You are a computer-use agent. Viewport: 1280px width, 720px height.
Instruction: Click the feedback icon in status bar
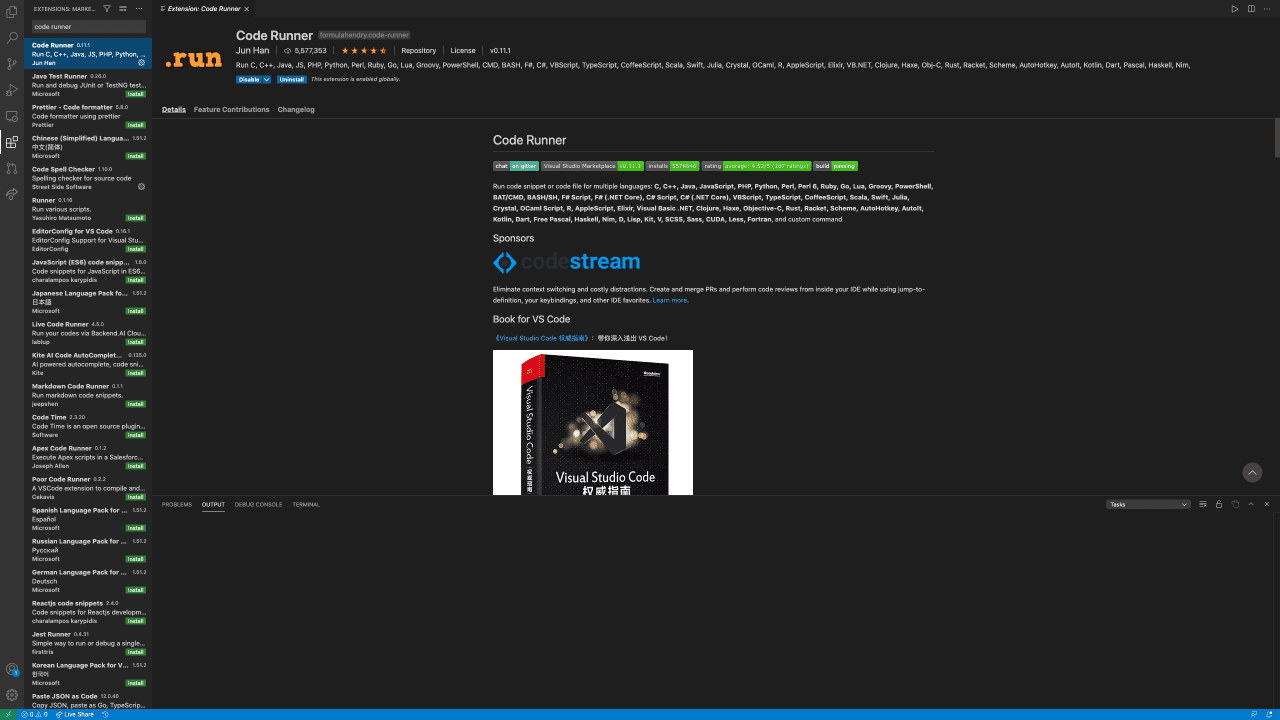coord(1254,714)
